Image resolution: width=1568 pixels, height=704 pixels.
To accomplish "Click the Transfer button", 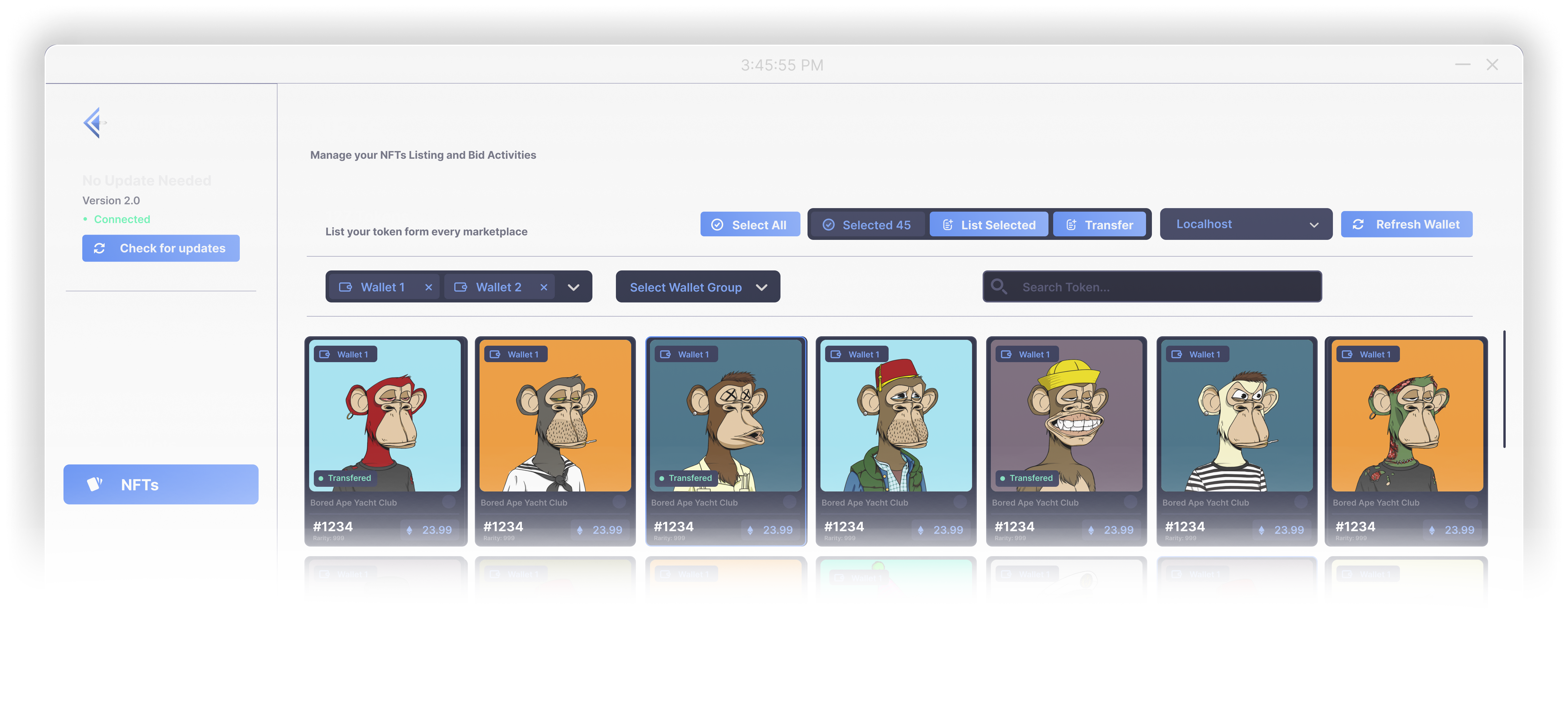I will tap(1099, 225).
